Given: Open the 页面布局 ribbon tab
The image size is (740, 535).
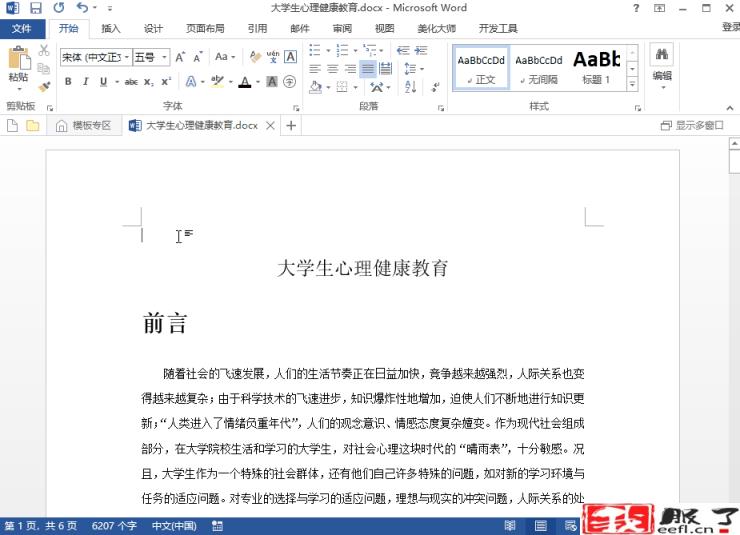Looking at the screenshot, I should click(x=205, y=29).
